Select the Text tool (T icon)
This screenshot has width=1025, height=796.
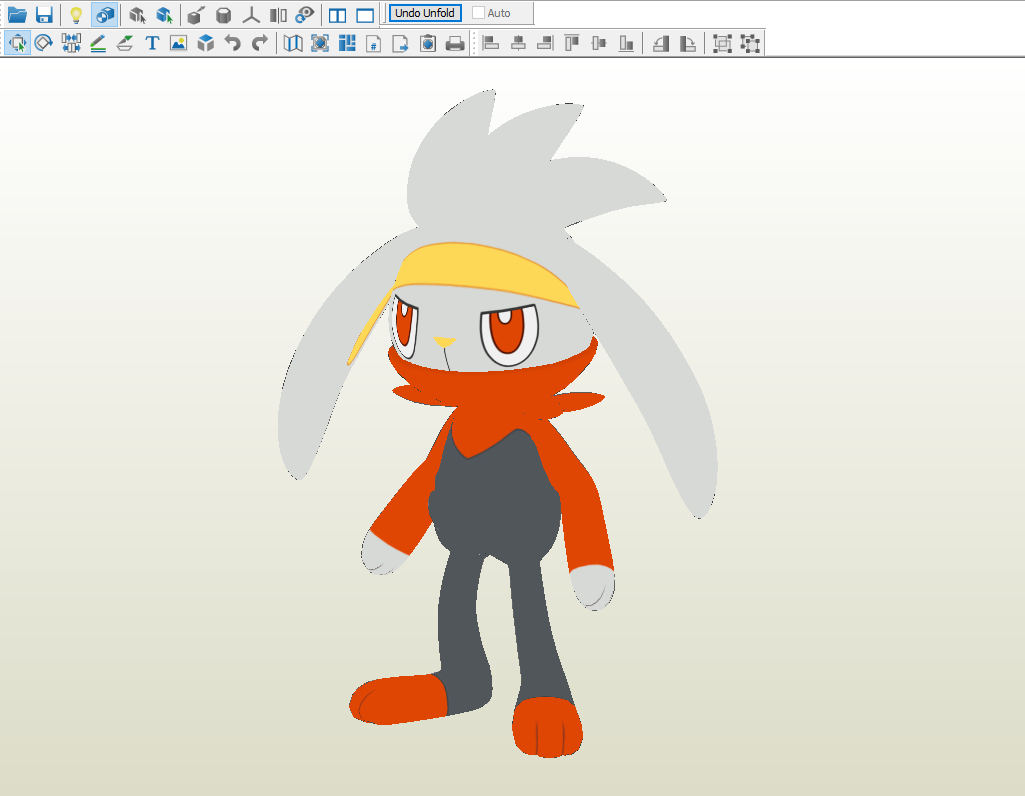tap(152, 43)
